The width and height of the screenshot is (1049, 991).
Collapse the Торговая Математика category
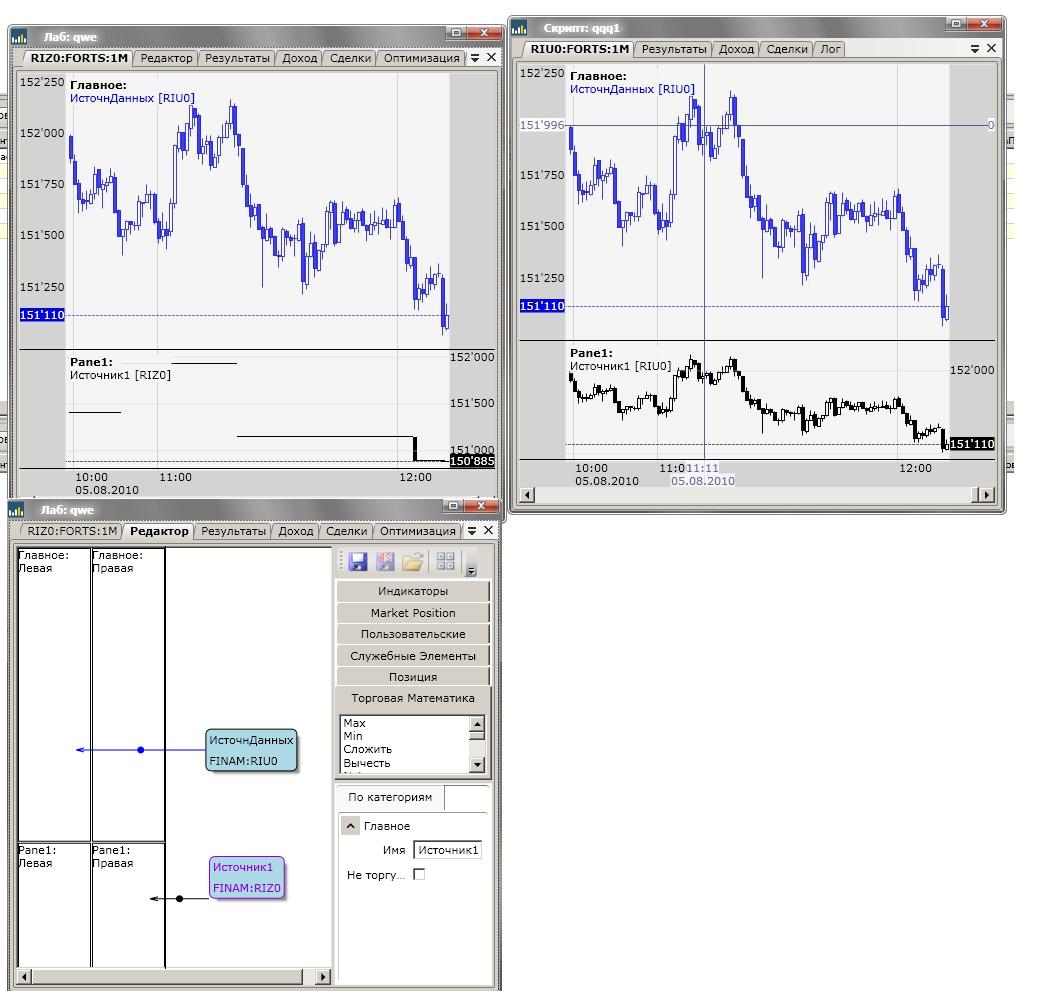pos(413,698)
